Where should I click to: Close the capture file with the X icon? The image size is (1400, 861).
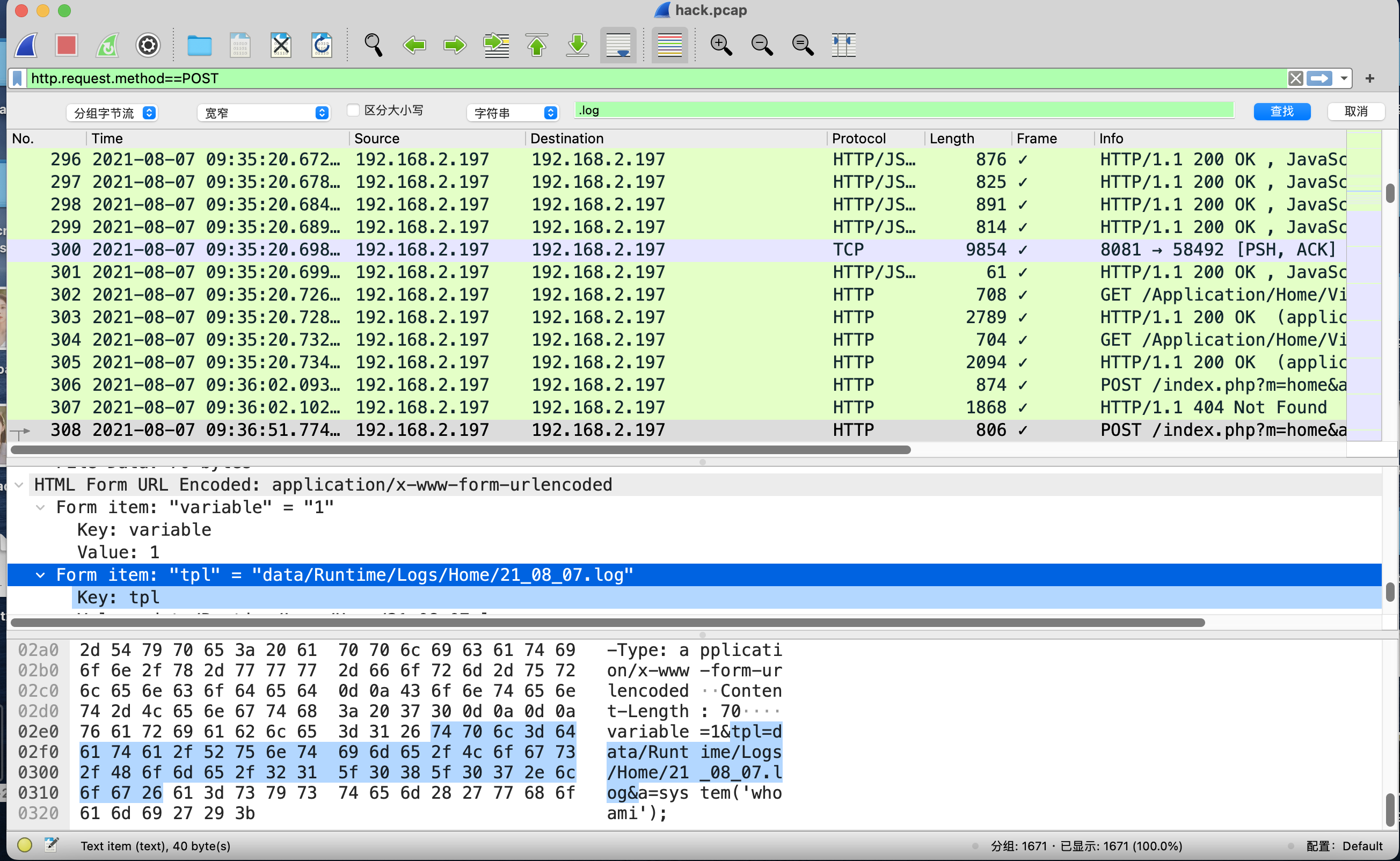pyautogui.click(x=281, y=45)
